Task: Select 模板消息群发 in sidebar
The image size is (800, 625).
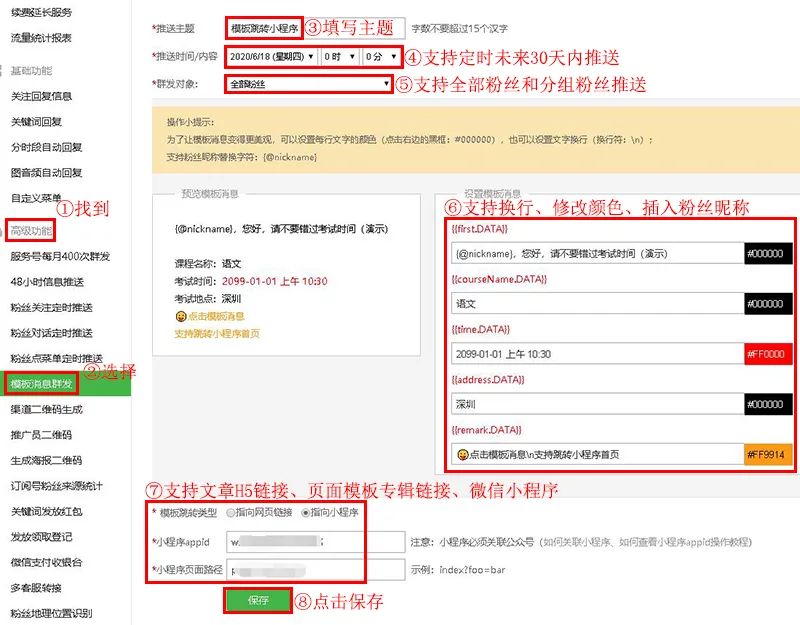Action: [x=41, y=384]
